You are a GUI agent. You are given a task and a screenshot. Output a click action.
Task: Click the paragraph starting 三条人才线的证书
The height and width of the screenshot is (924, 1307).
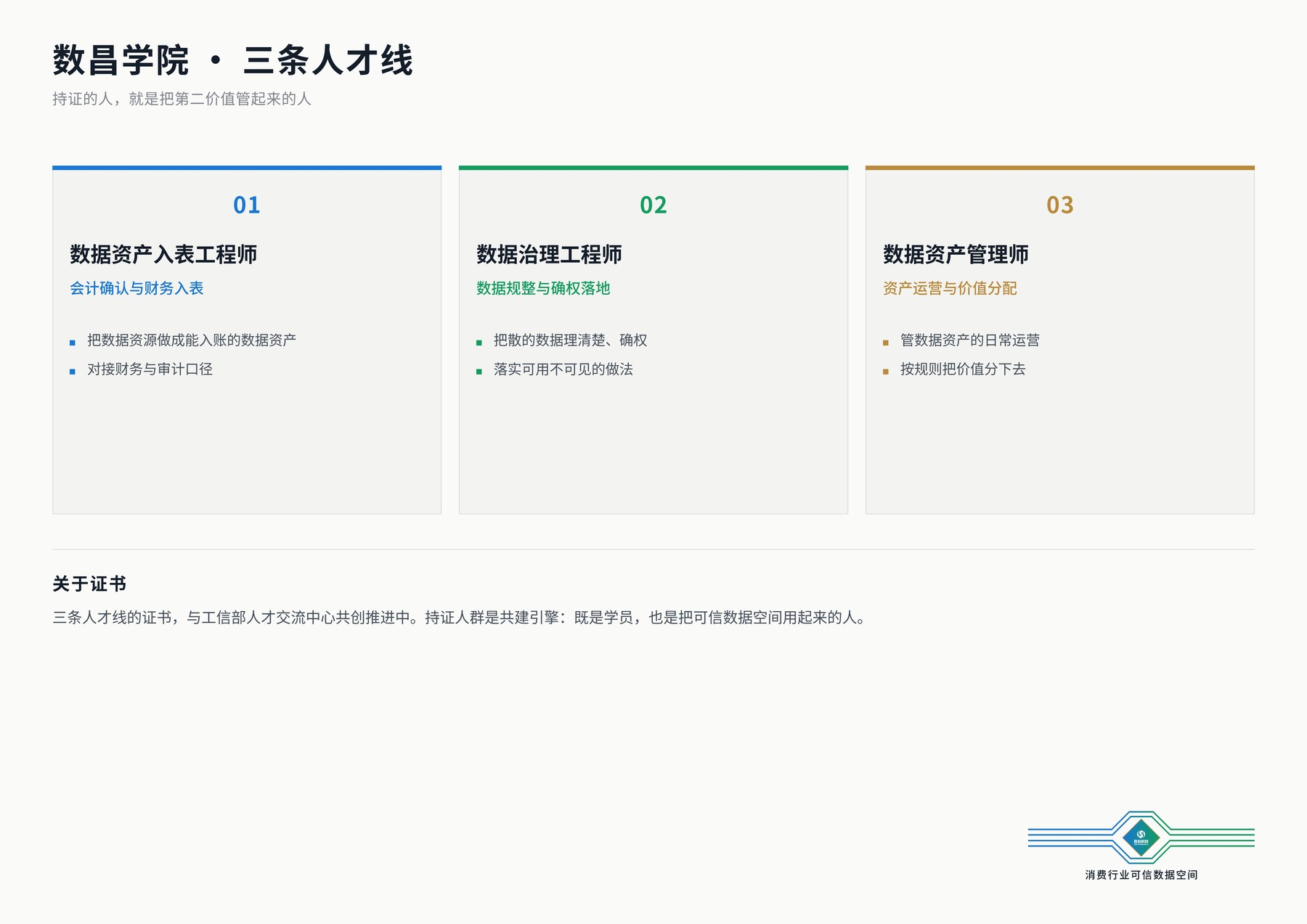460,618
